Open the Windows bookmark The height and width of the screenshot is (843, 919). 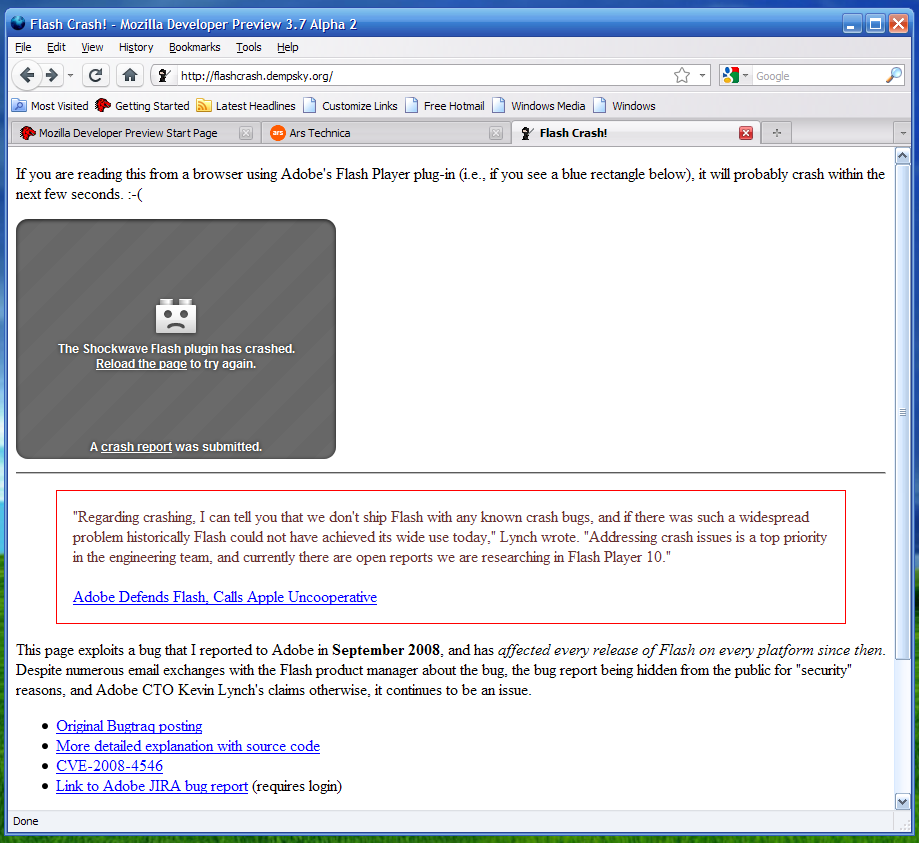(624, 106)
